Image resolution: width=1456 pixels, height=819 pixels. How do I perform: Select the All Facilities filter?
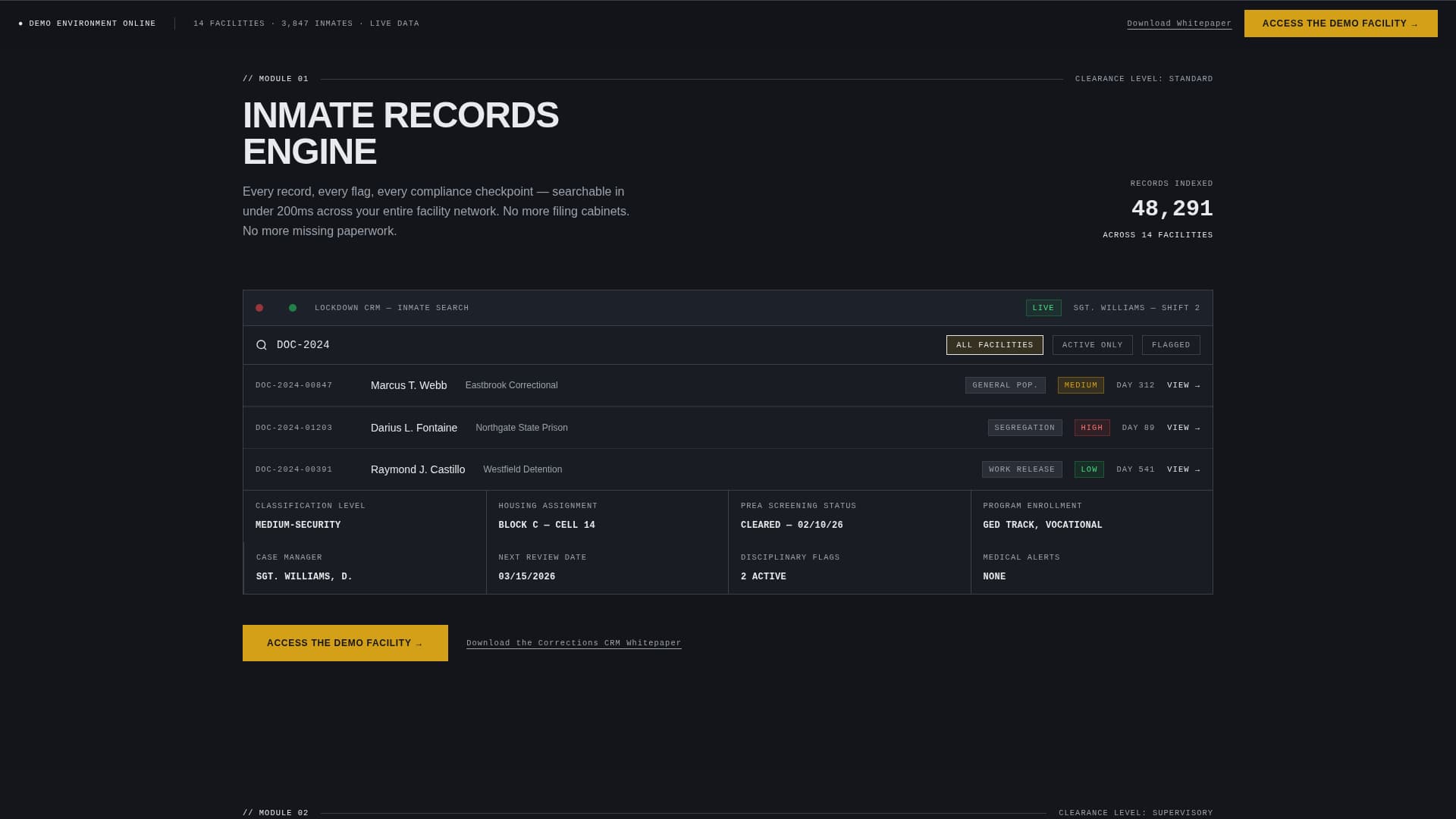(994, 345)
